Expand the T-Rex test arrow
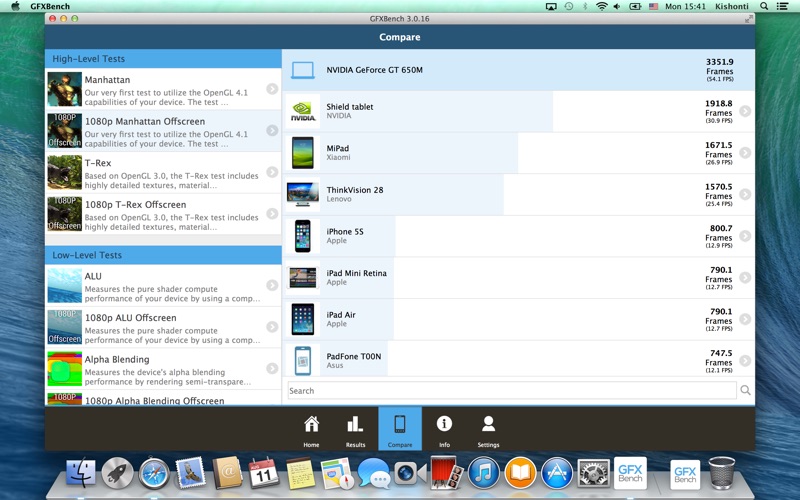800x500 pixels. pyautogui.click(x=272, y=172)
